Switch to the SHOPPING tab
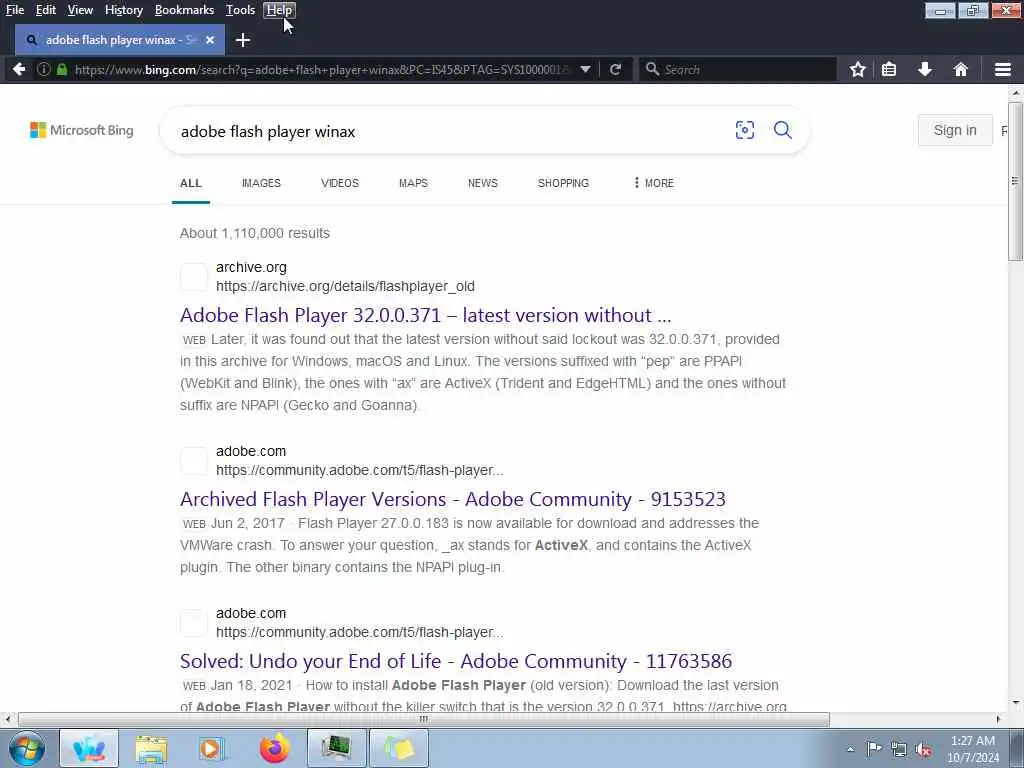The image size is (1024, 768). pos(563,183)
